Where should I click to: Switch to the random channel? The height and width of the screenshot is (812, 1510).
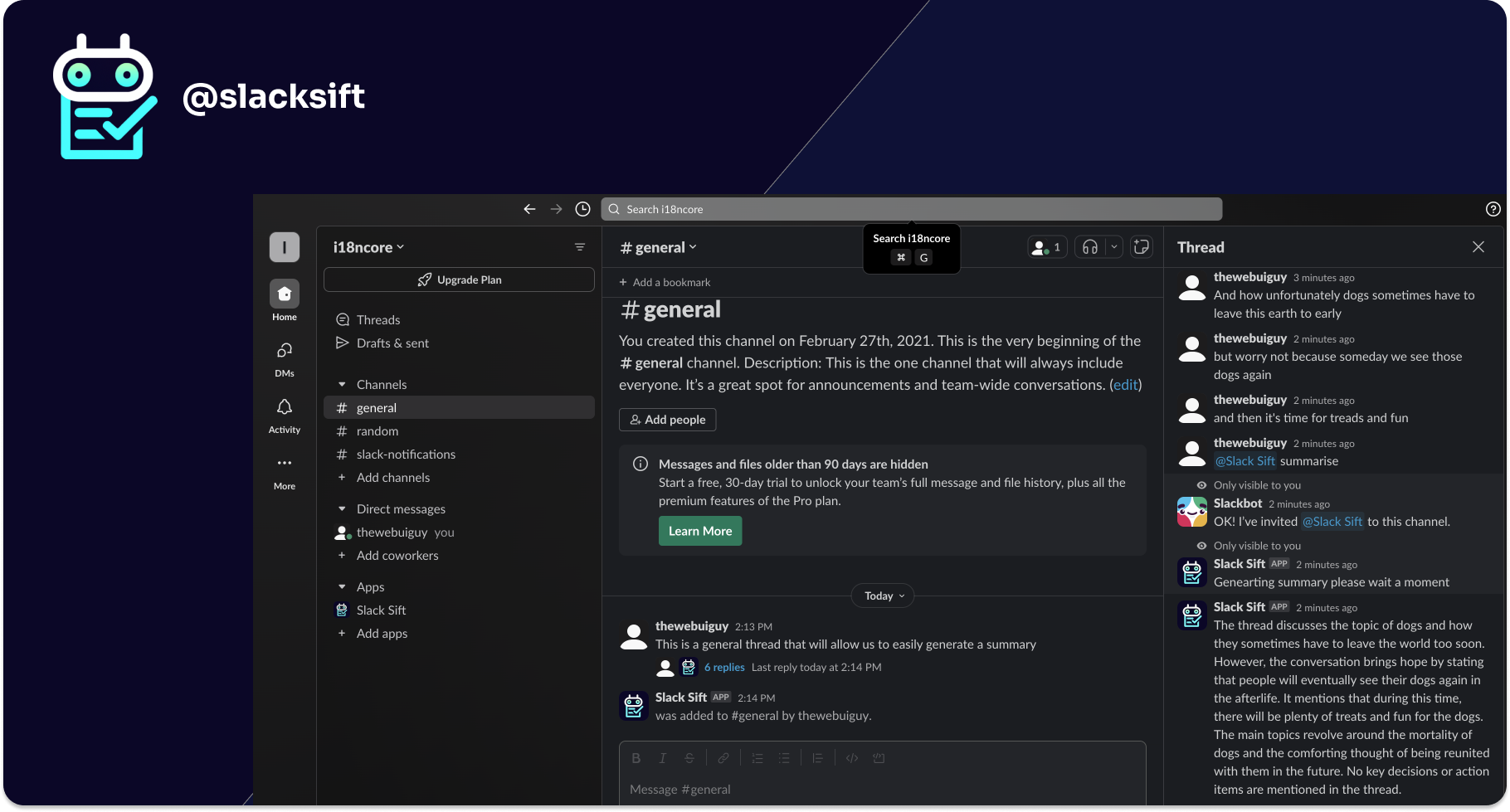377,430
